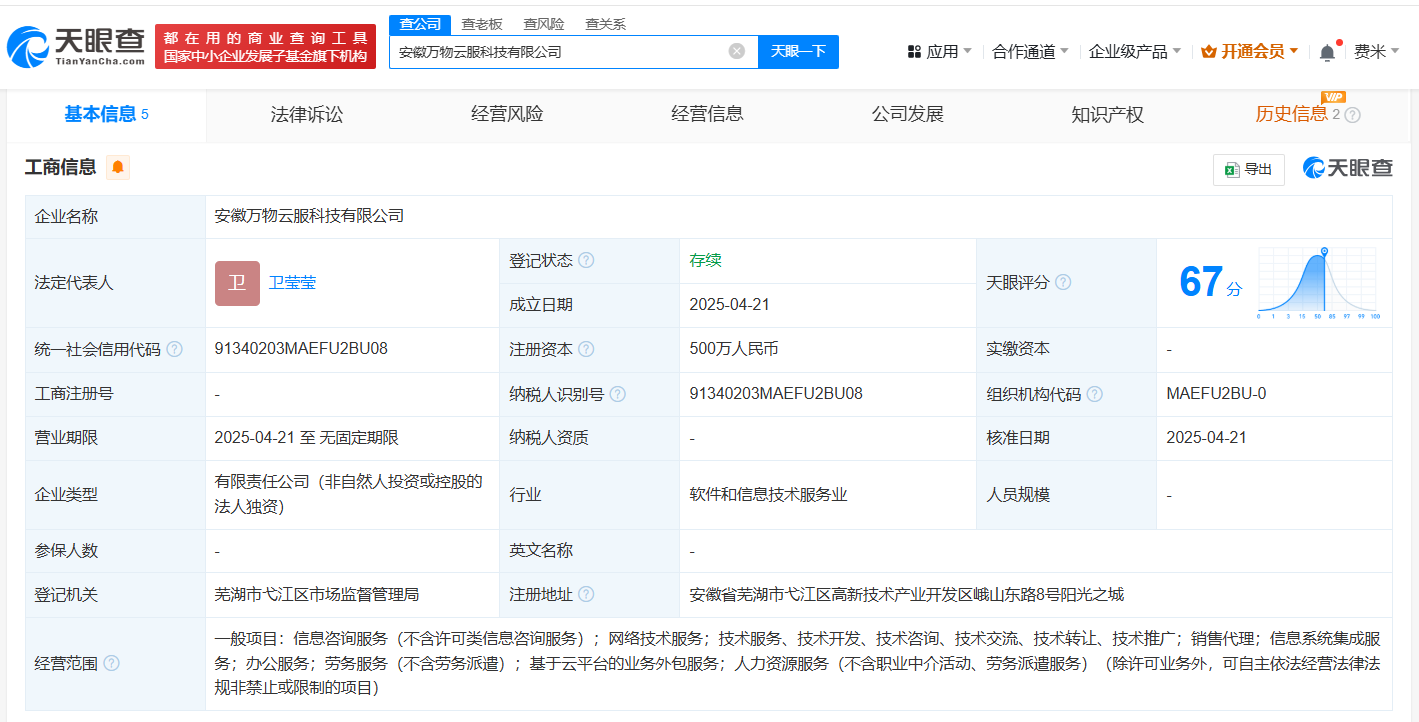The image size is (1419, 722).
Task: Expand the 合作通道 dropdown
Action: 1030,51
